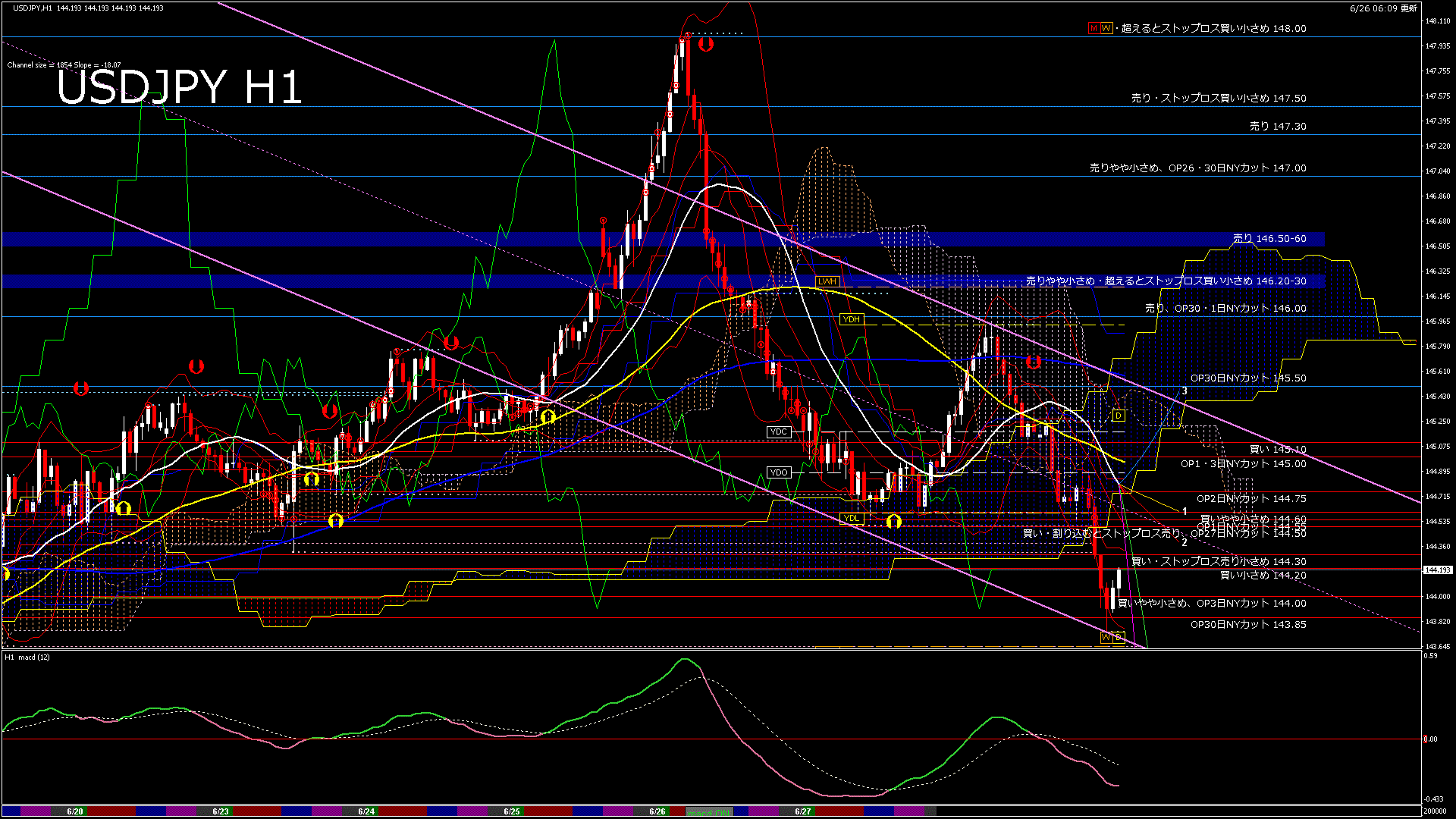Click the red M monthly marker box
Image resolution: width=1456 pixels, height=819 pixels.
(x=1094, y=28)
